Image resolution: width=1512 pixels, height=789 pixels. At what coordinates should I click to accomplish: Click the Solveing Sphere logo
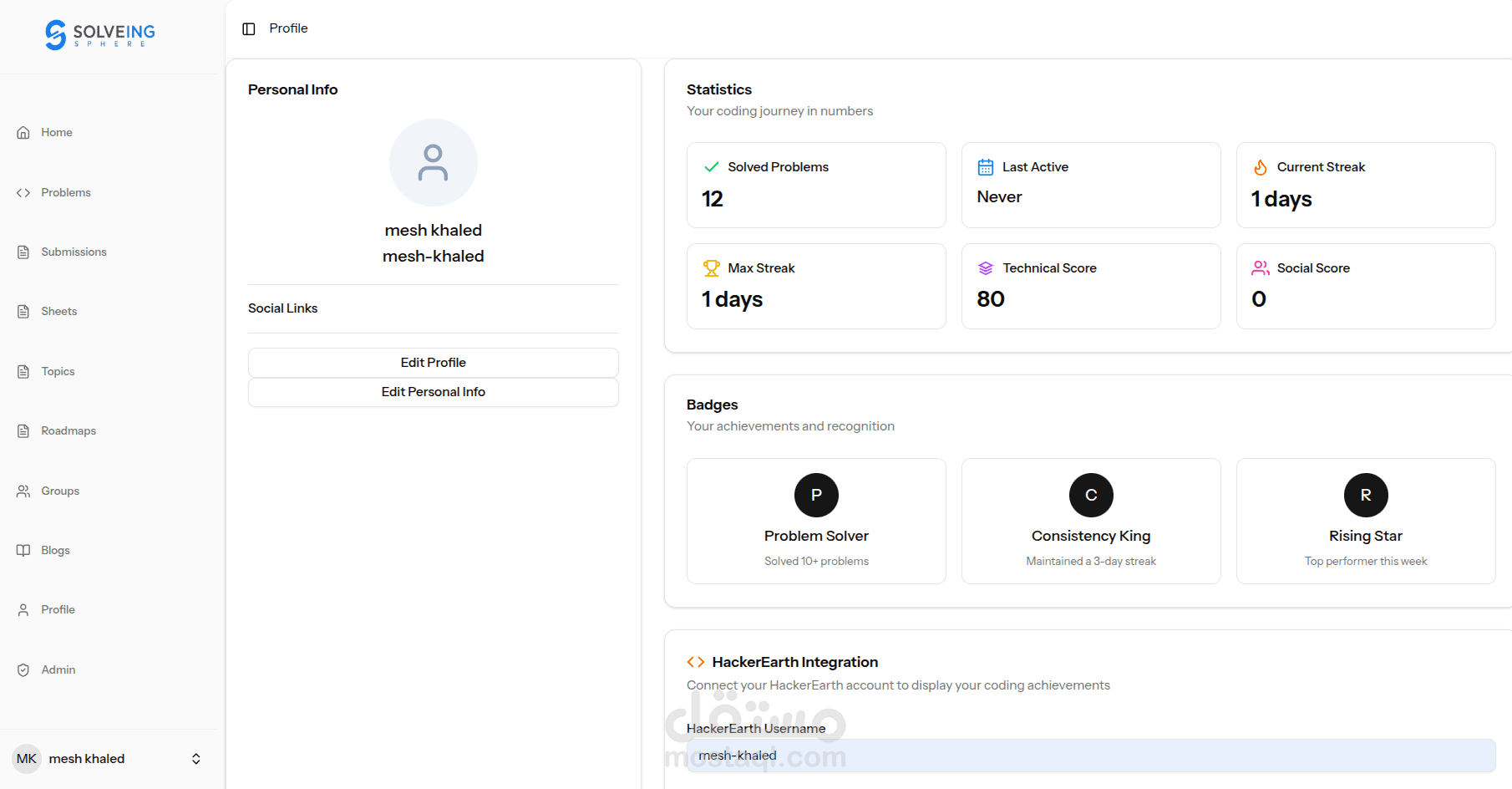(100, 35)
